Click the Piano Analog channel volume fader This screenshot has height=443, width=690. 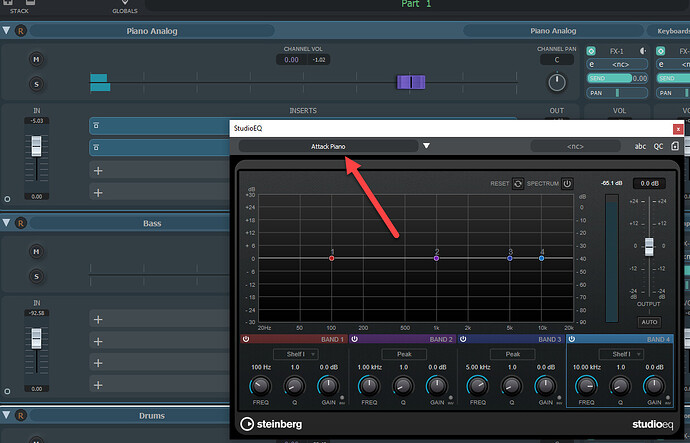pyautogui.click(x=411, y=82)
